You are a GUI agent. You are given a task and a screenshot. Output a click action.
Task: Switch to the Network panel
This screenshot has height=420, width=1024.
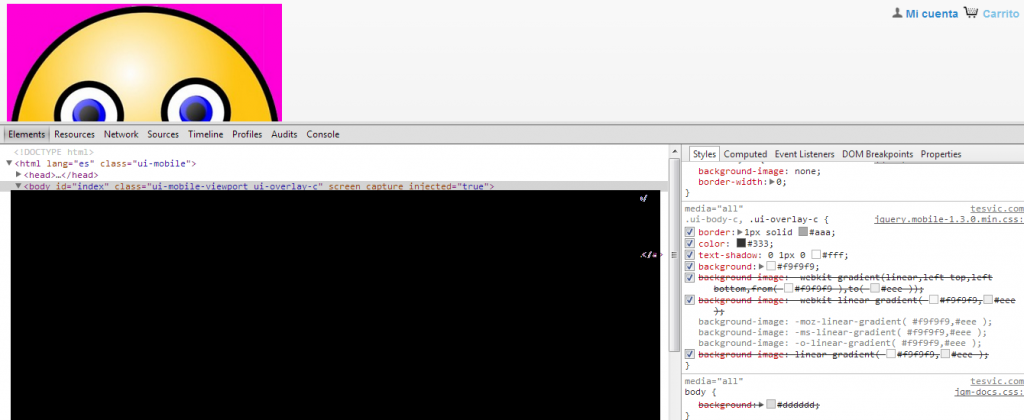click(121, 134)
